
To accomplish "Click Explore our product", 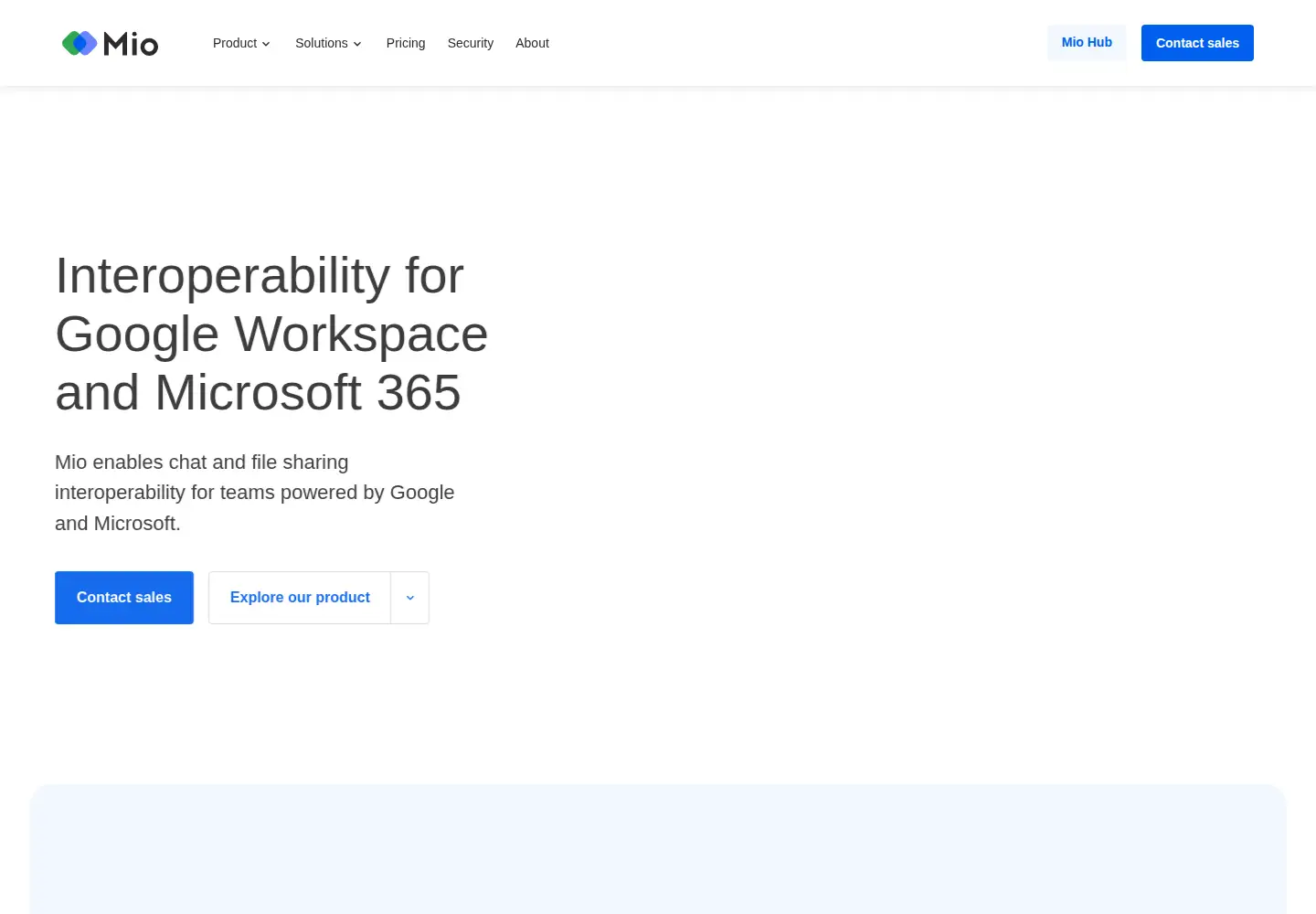I will pos(300,598).
